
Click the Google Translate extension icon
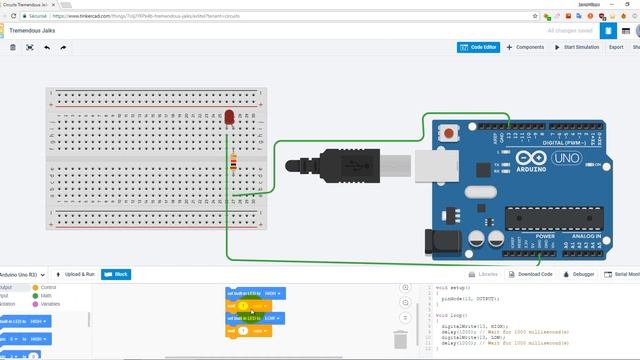[579, 16]
